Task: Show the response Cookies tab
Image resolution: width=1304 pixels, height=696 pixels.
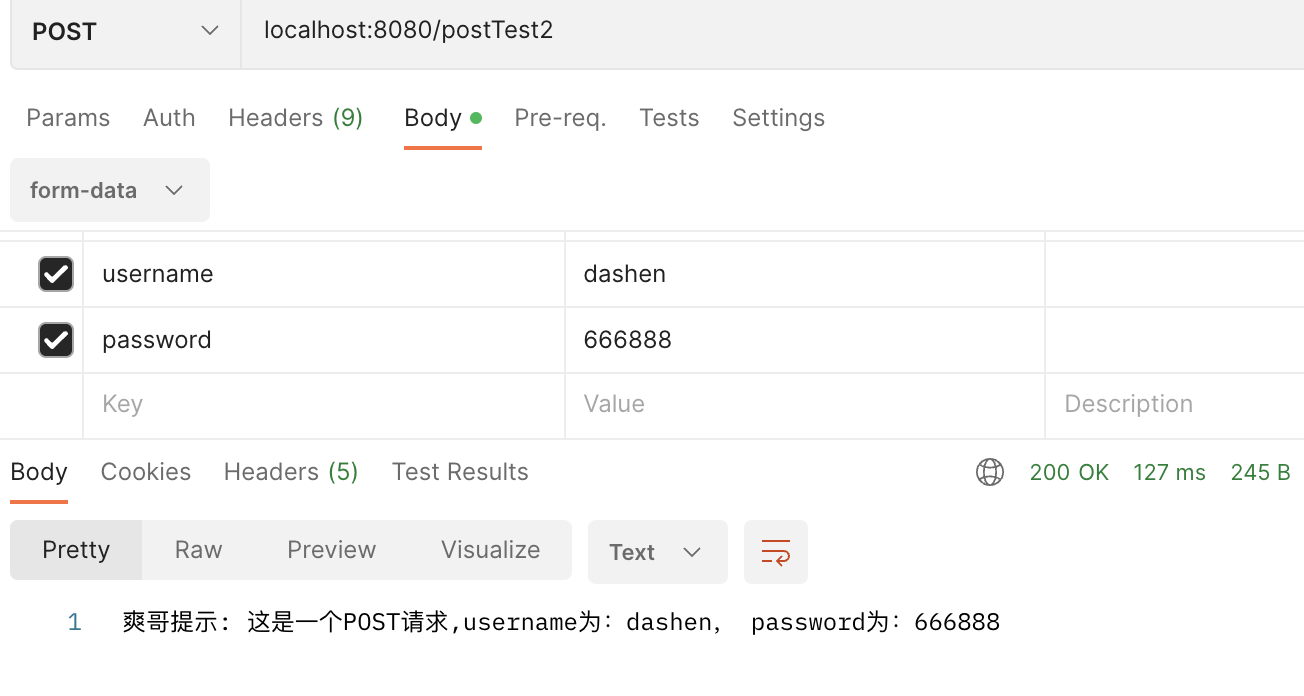Action: (146, 472)
